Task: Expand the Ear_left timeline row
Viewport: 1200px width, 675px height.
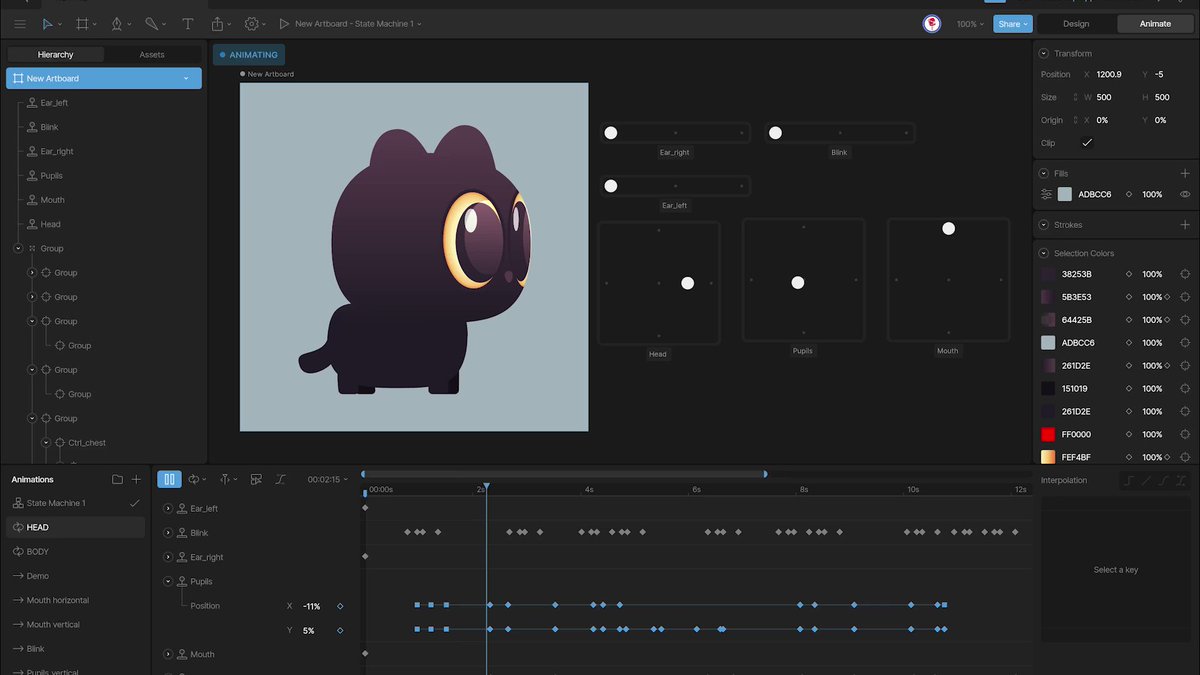Action: click(x=168, y=508)
